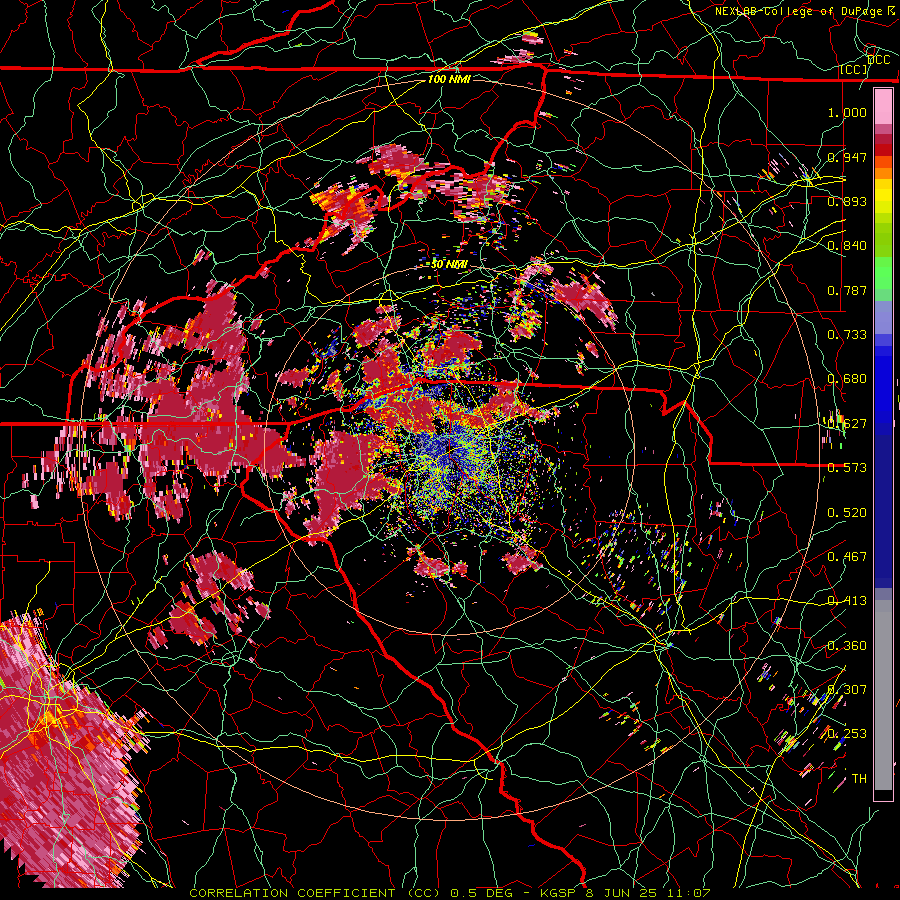This screenshot has width=900, height=900.
Task: Select the 0.733 legend value
Action: [x=847, y=335]
